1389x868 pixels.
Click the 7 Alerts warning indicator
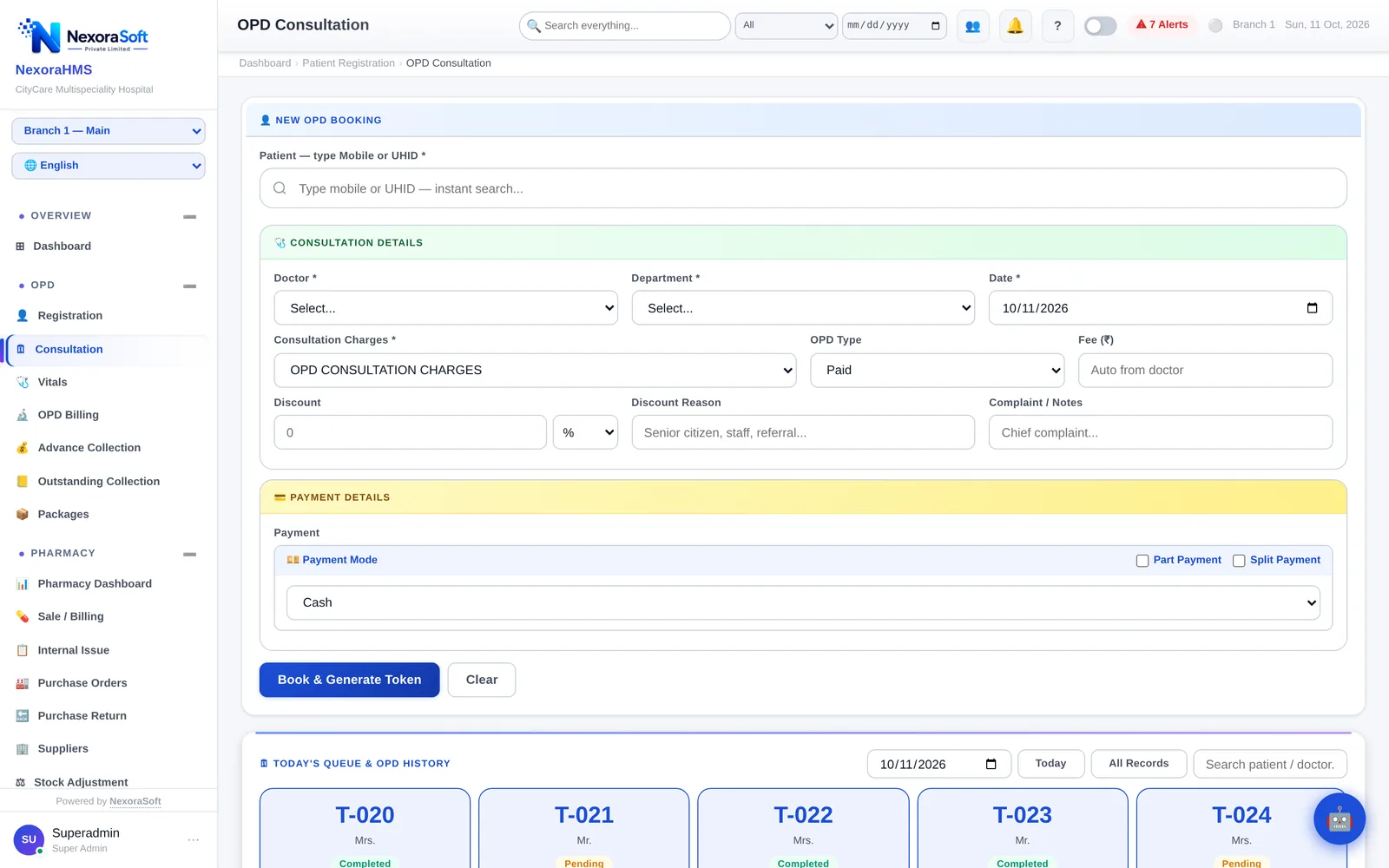click(1162, 24)
